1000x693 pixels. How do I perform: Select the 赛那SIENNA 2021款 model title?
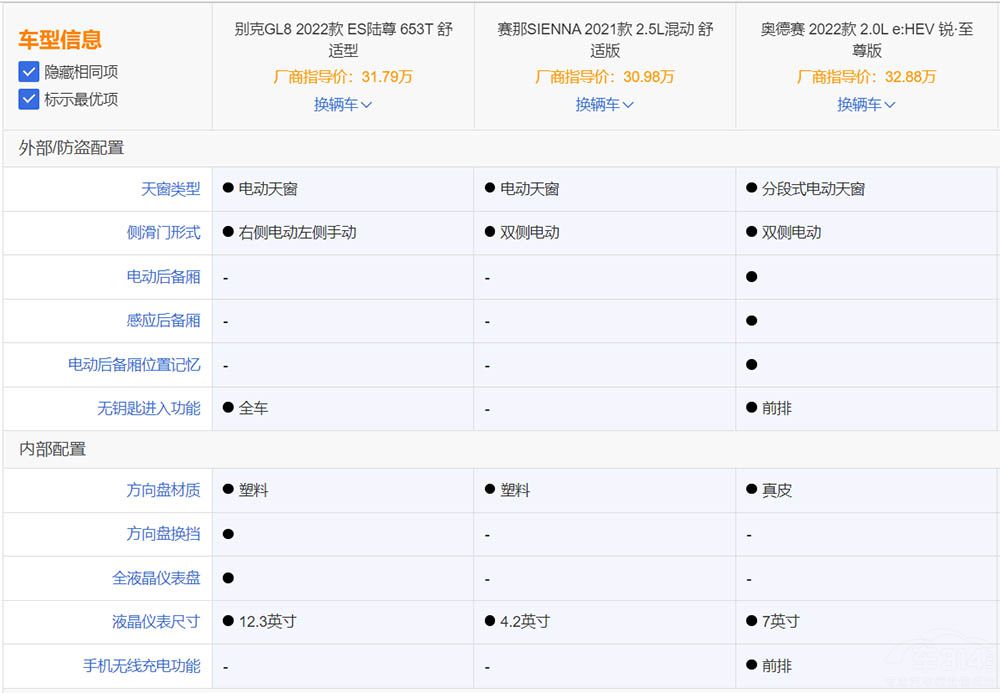click(x=604, y=40)
